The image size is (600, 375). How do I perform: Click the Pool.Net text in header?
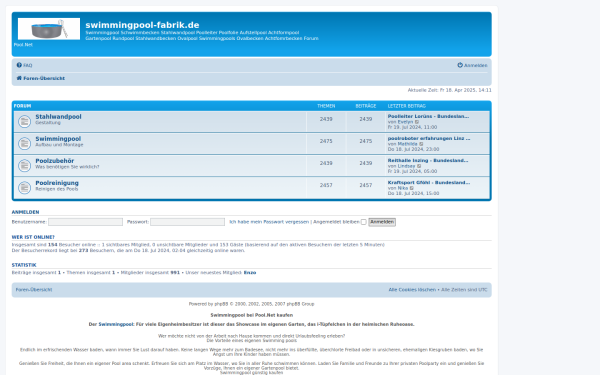click(x=23, y=45)
